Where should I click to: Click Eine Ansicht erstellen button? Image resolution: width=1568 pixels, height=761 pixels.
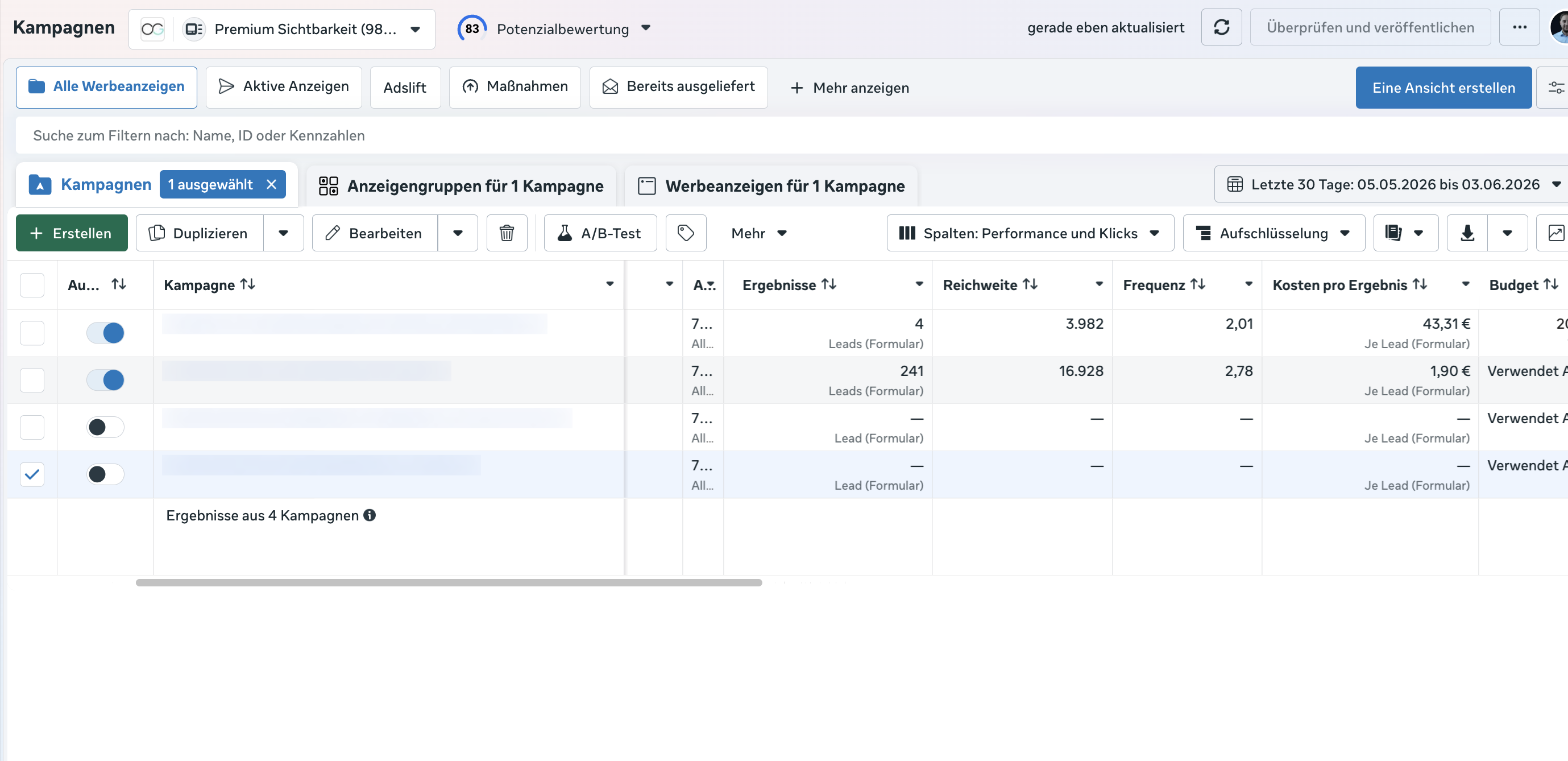pos(1443,88)
